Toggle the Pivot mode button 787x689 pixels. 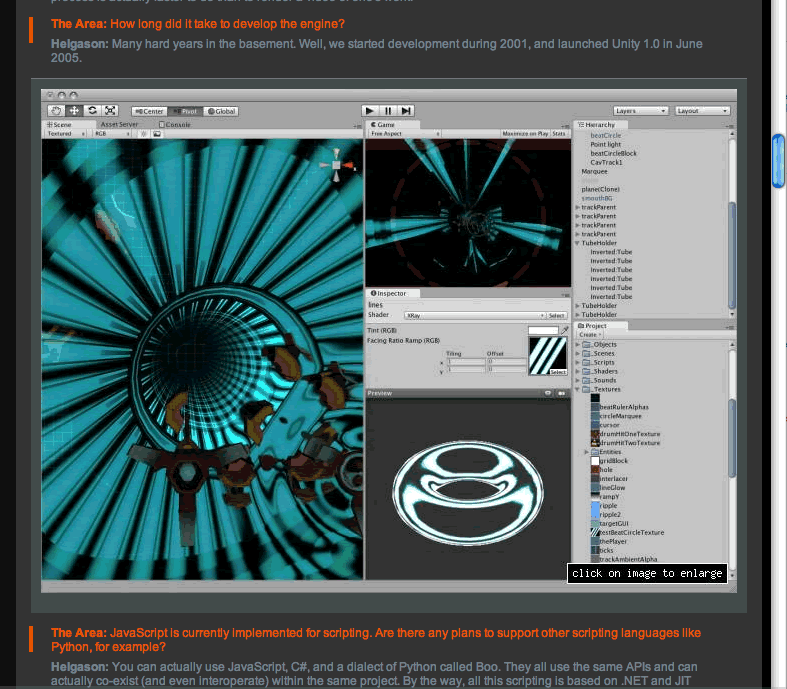[x=185, y=111]
